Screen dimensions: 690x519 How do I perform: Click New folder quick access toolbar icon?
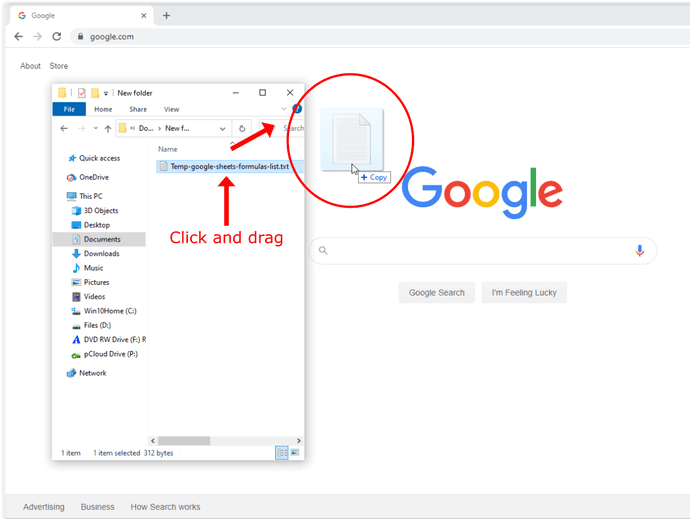[x=95, y=93]
